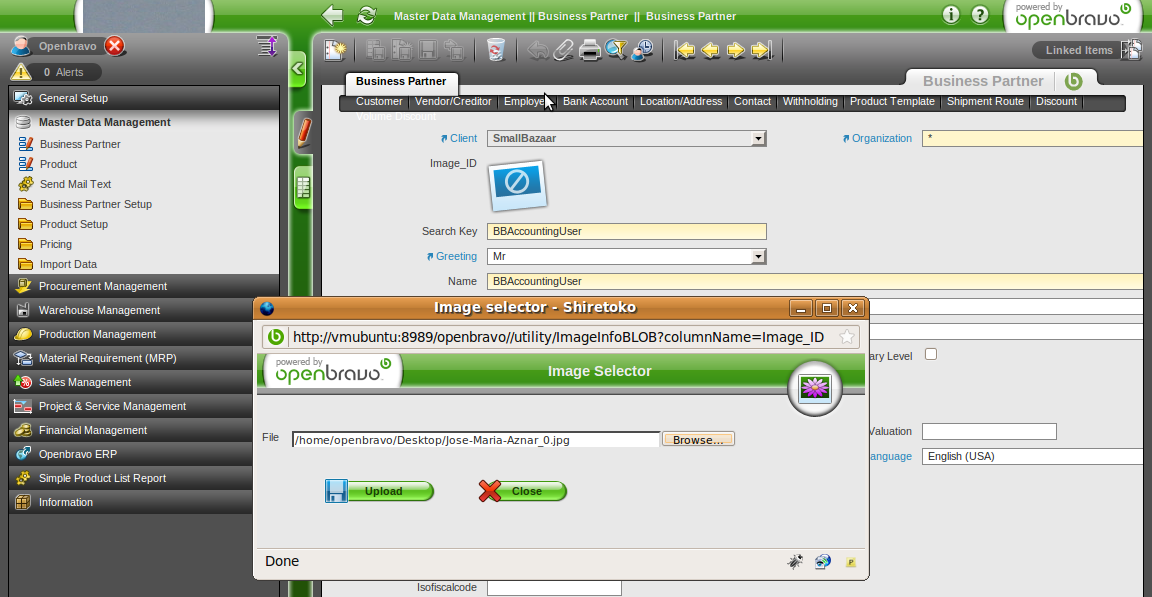Expand Financial Management menu
The height and width of the screenshot is (597, 1152).
(132, 430)
